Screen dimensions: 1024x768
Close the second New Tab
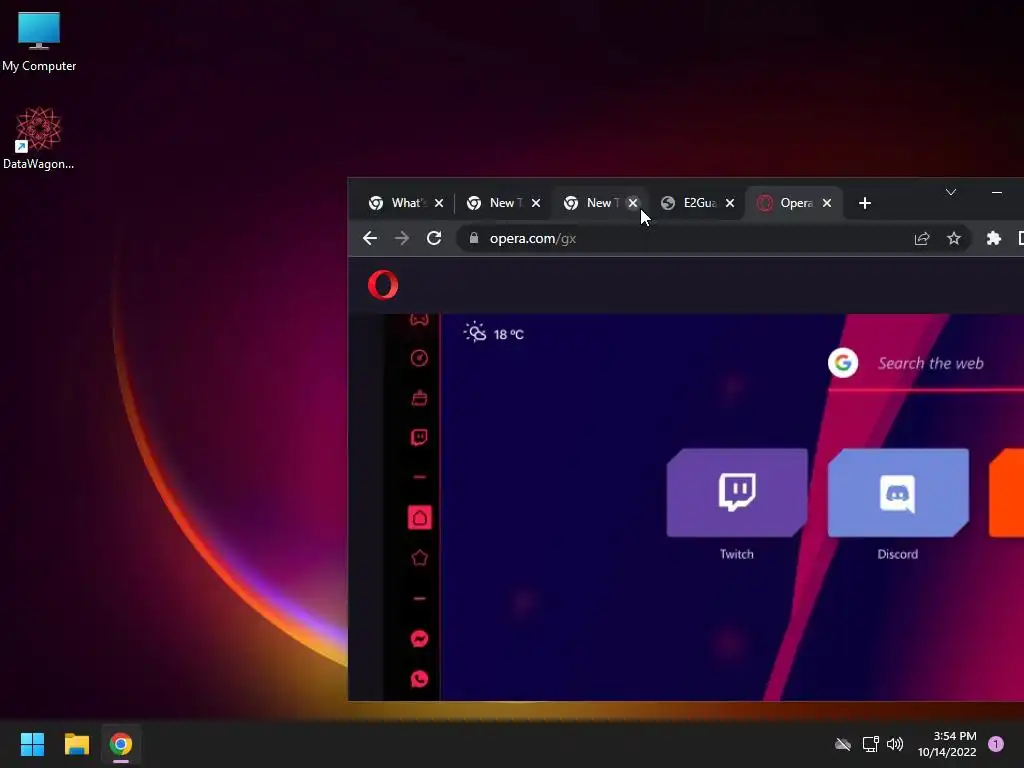pos(633,203)
